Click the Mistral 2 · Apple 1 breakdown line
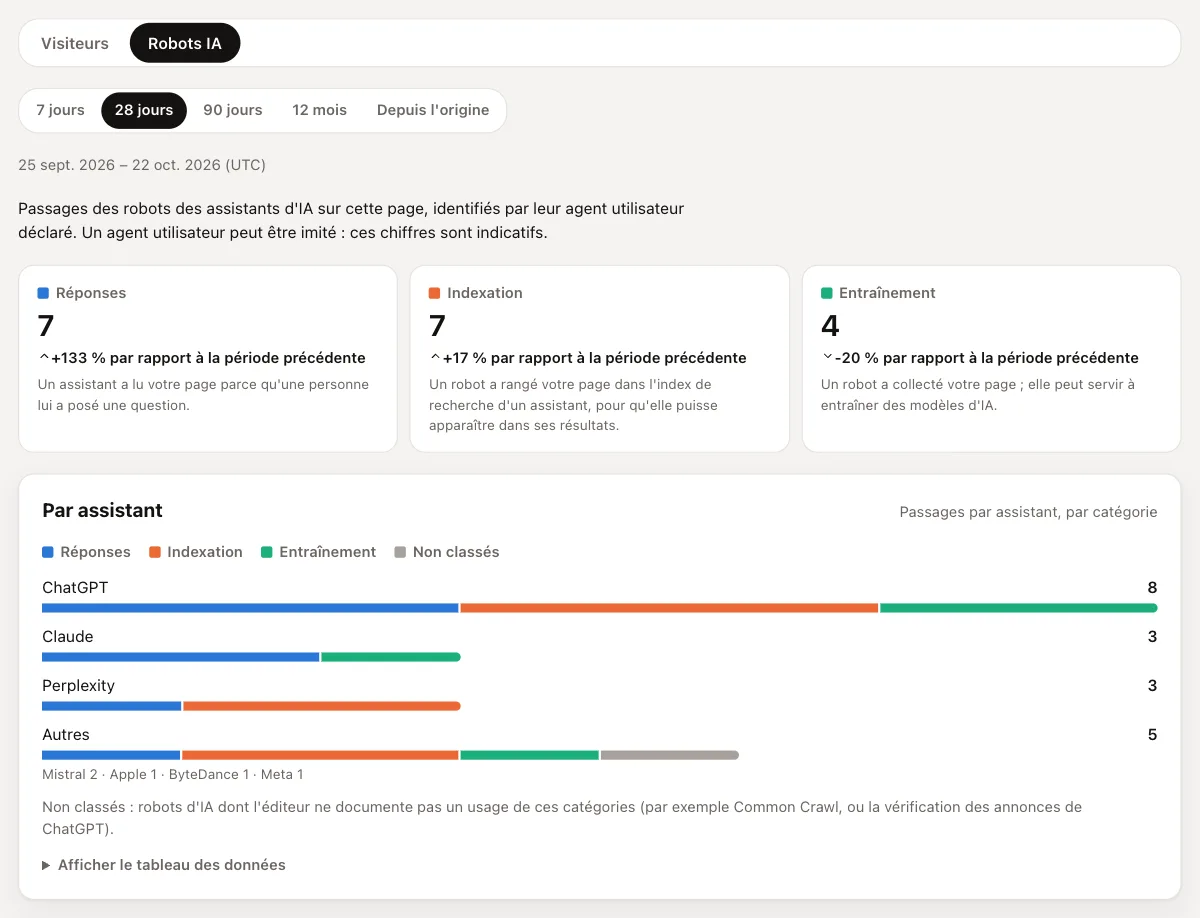Screen dimensions: 1200x918 (x=172, y=775)
